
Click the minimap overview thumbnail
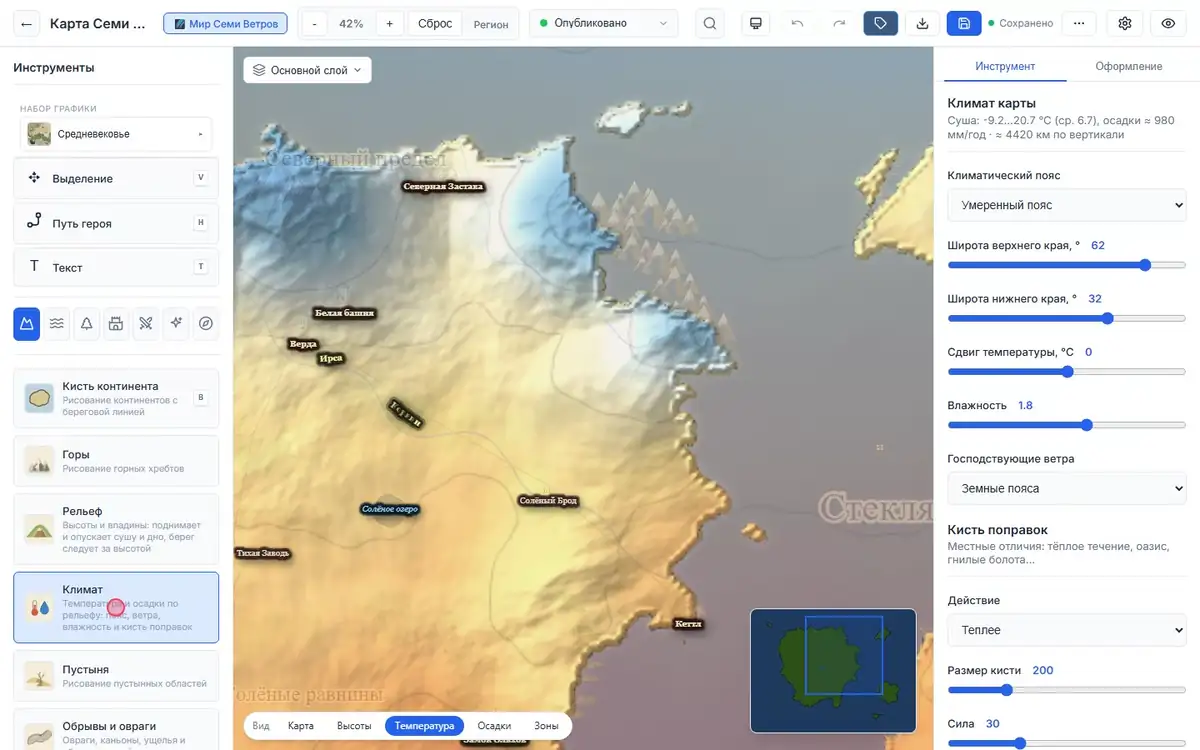(833, 670)
